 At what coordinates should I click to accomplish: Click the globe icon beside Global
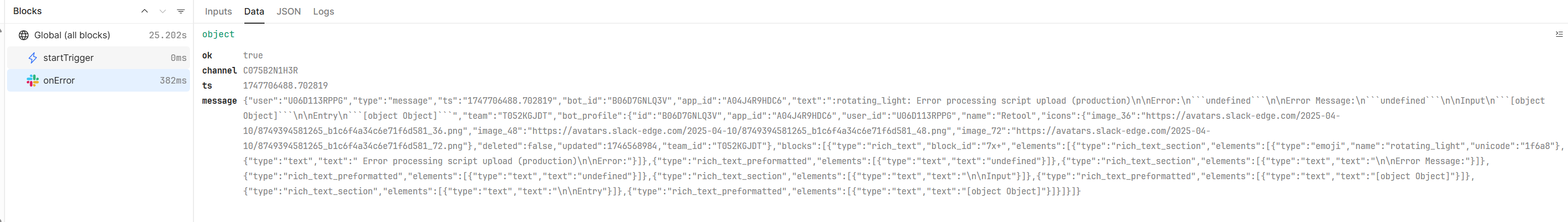point(24,35)
